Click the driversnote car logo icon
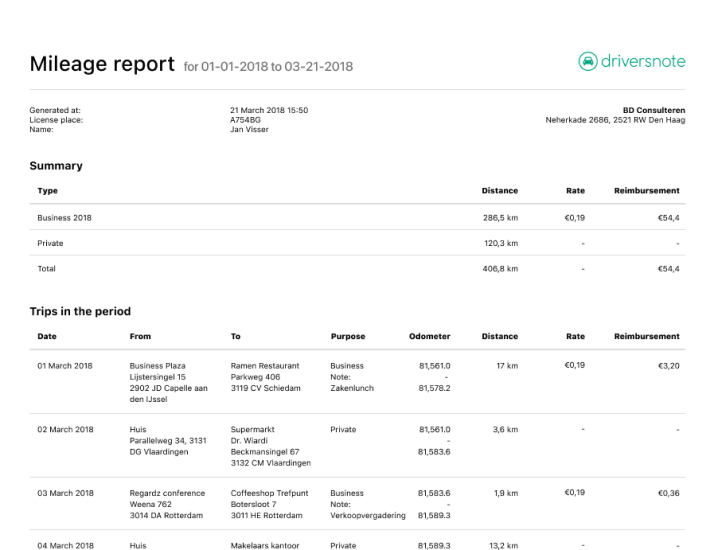The width and height of the screenshot is (714, 550). (588, 61)
